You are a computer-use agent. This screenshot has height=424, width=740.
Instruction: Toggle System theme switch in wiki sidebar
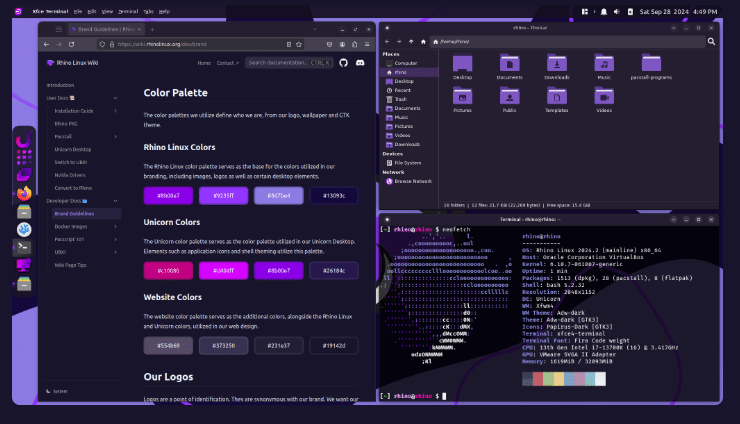click(57, 391)
